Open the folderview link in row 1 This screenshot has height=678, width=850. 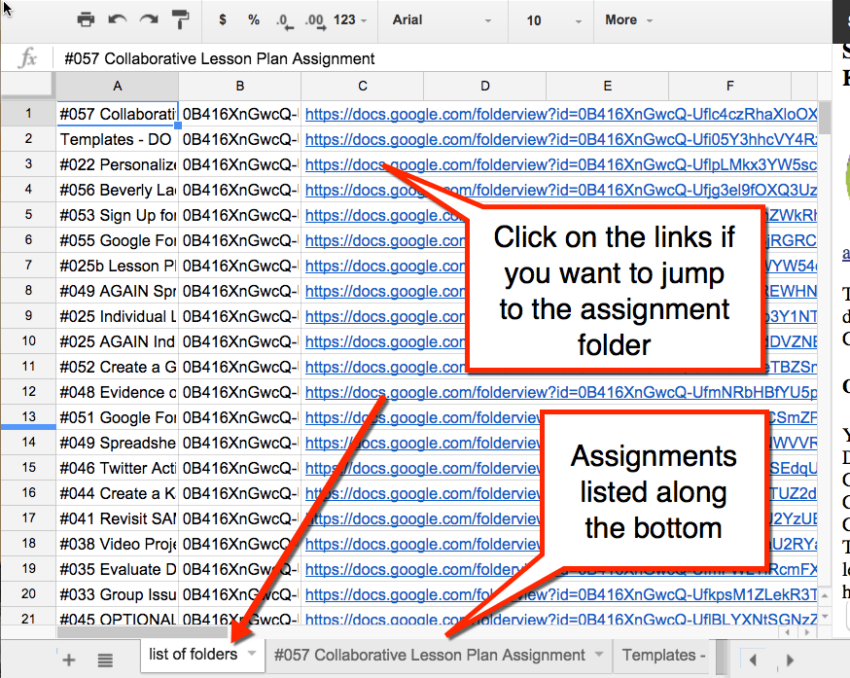[x=561, y=114]
